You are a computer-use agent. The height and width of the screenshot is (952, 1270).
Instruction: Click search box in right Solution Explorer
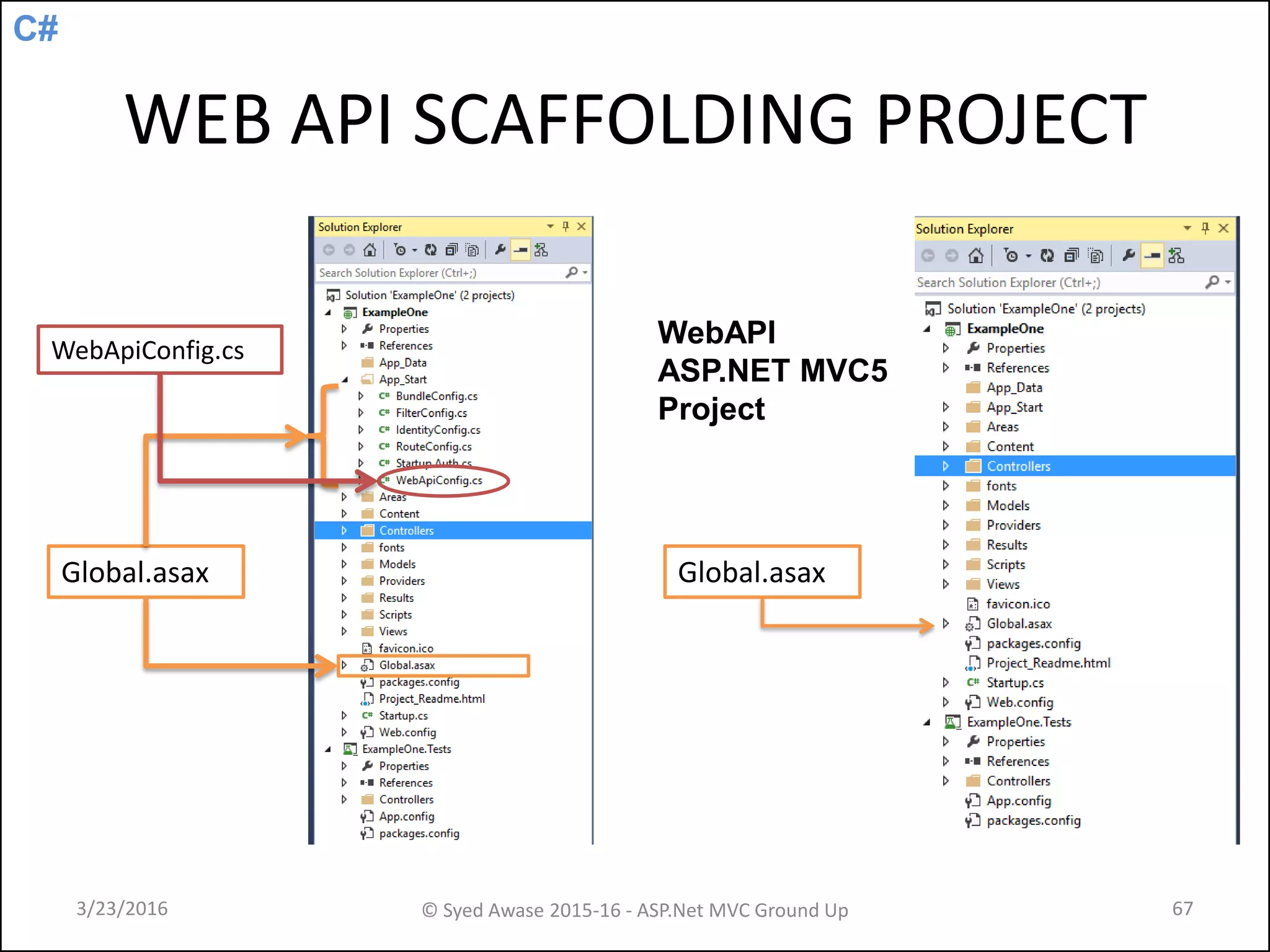pyautogui.click(x=1059, y=283)
